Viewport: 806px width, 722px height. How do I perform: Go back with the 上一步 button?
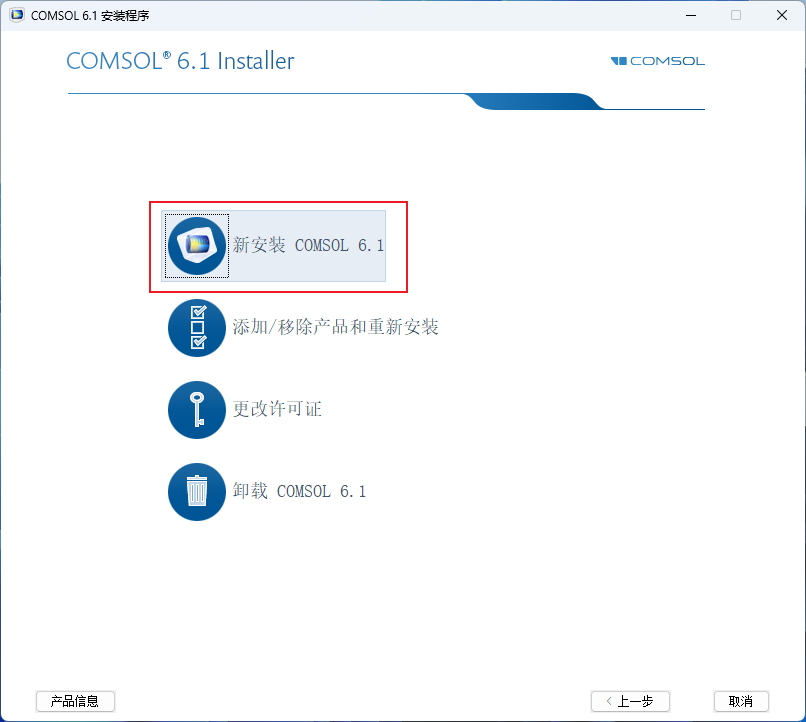[x=630, y=701]
